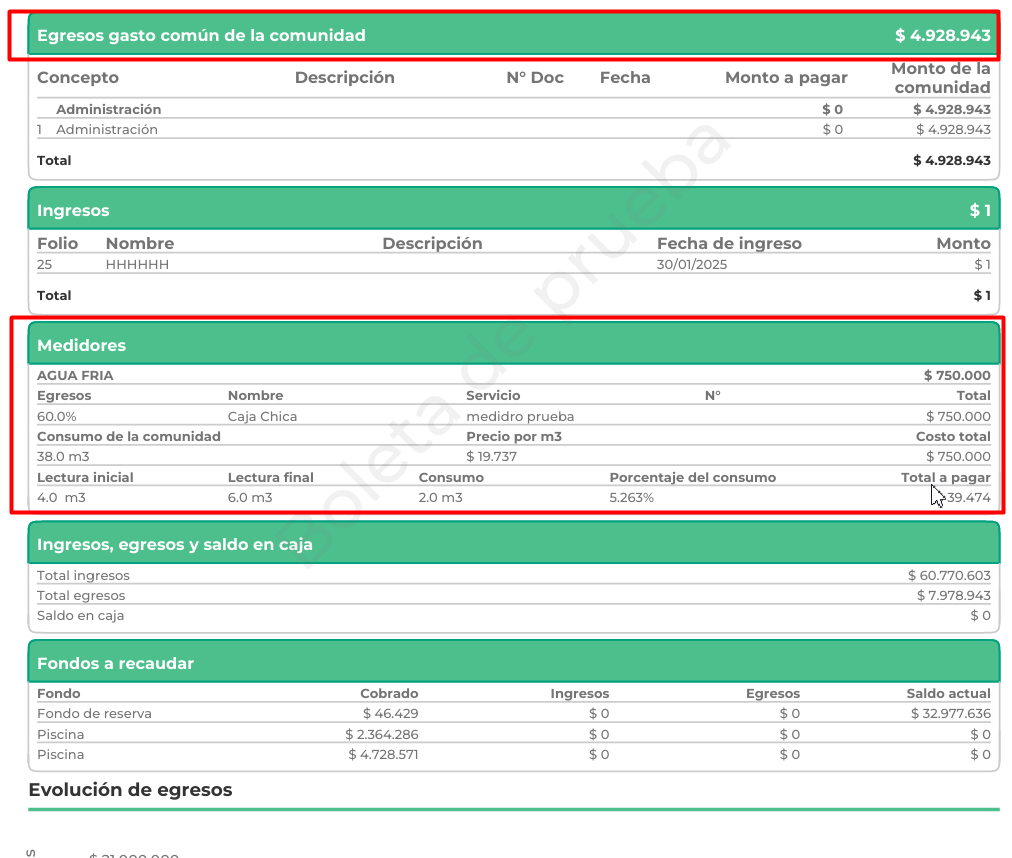Click the collected amount '$ 46.429'

coord(390,714)
